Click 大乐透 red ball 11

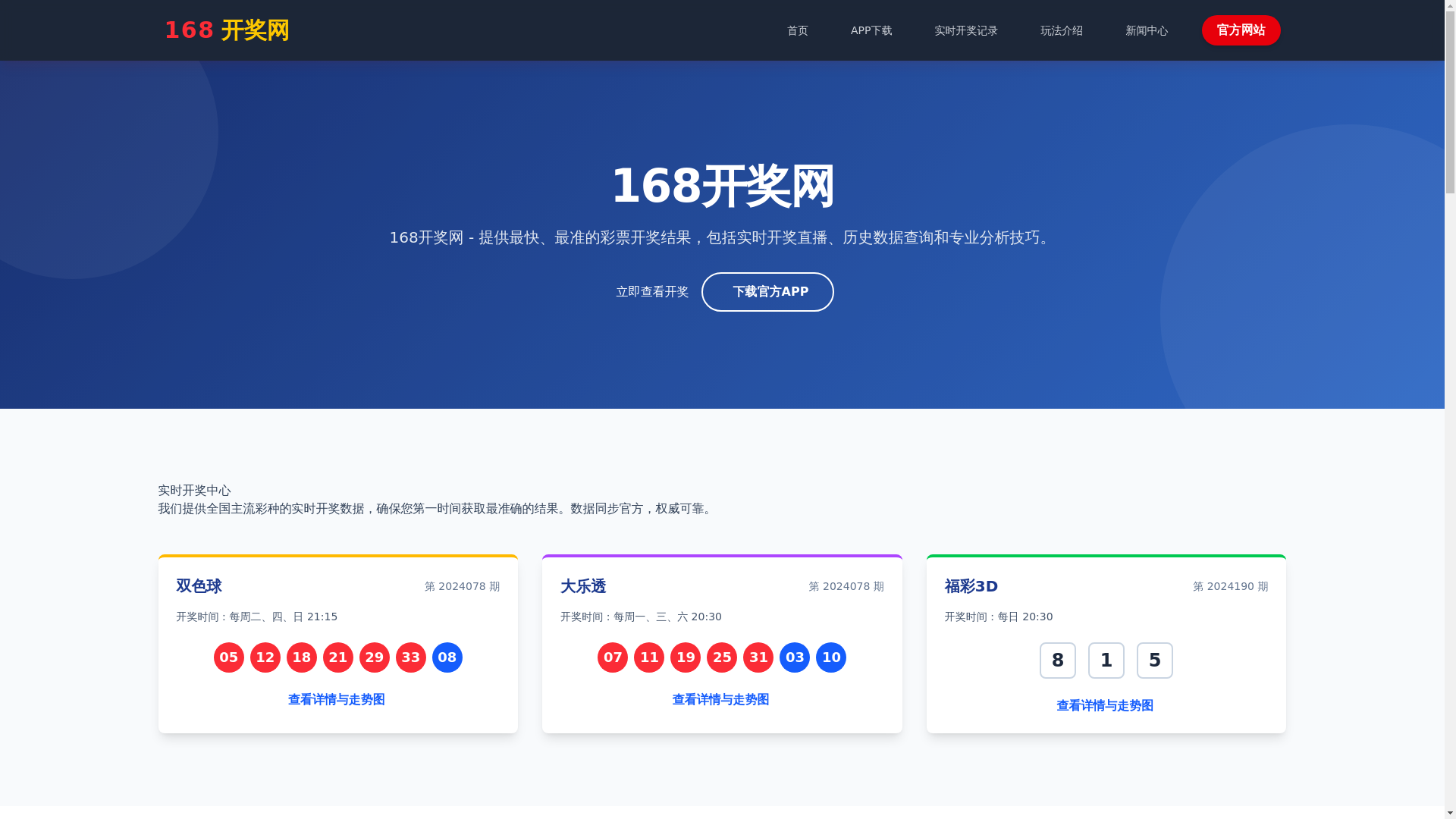(649, 657)
